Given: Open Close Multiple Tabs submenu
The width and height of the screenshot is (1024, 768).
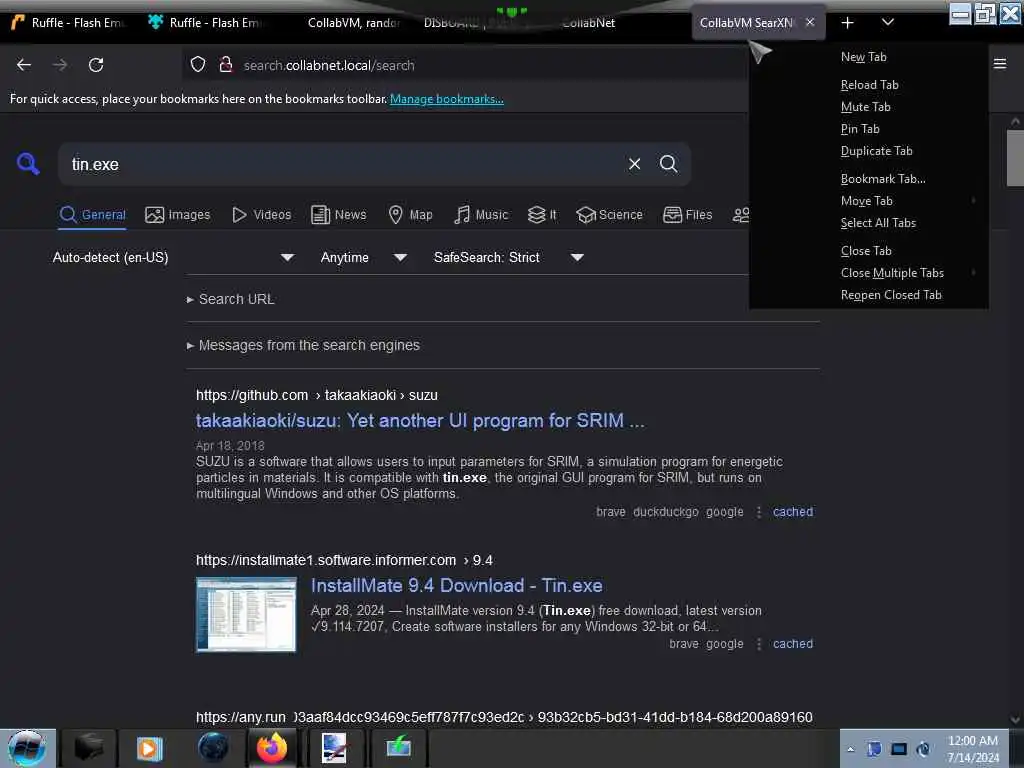Looking at the screenshot, I should [869, 273].
